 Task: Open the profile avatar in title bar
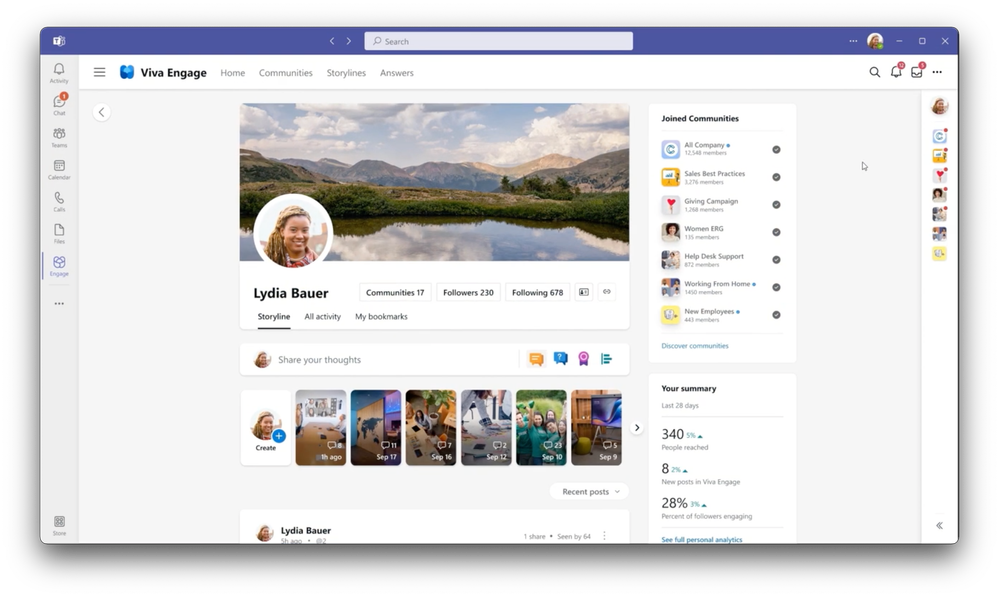tap(875, 41)
